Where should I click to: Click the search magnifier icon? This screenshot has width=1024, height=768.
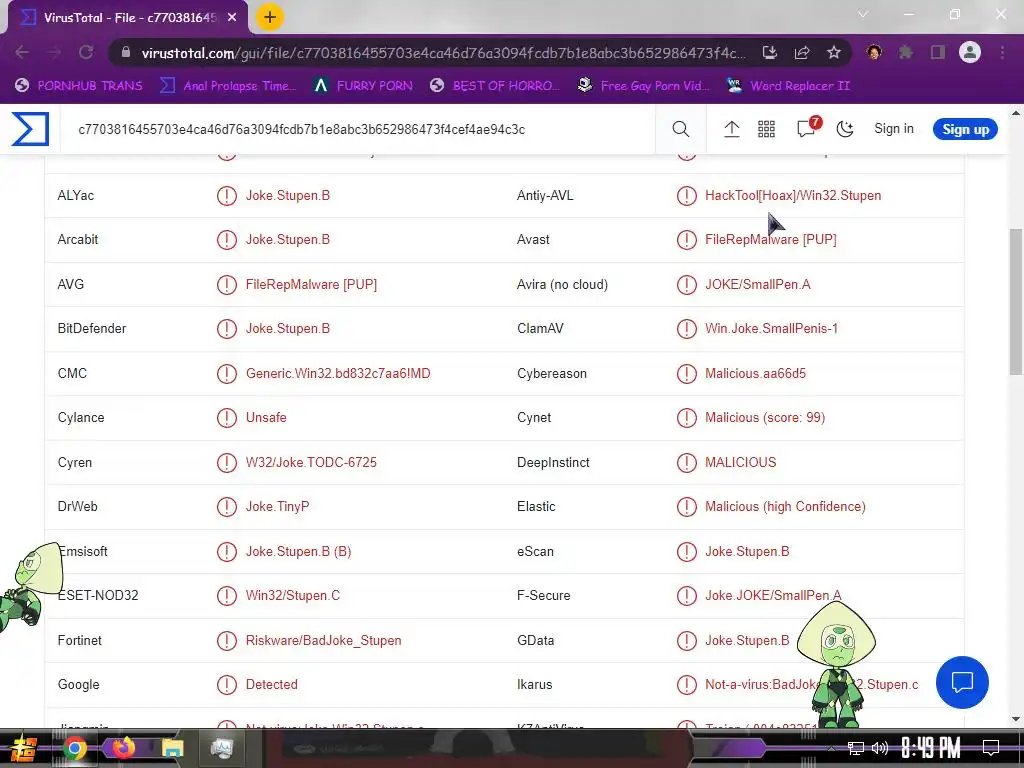click(680, 129)
